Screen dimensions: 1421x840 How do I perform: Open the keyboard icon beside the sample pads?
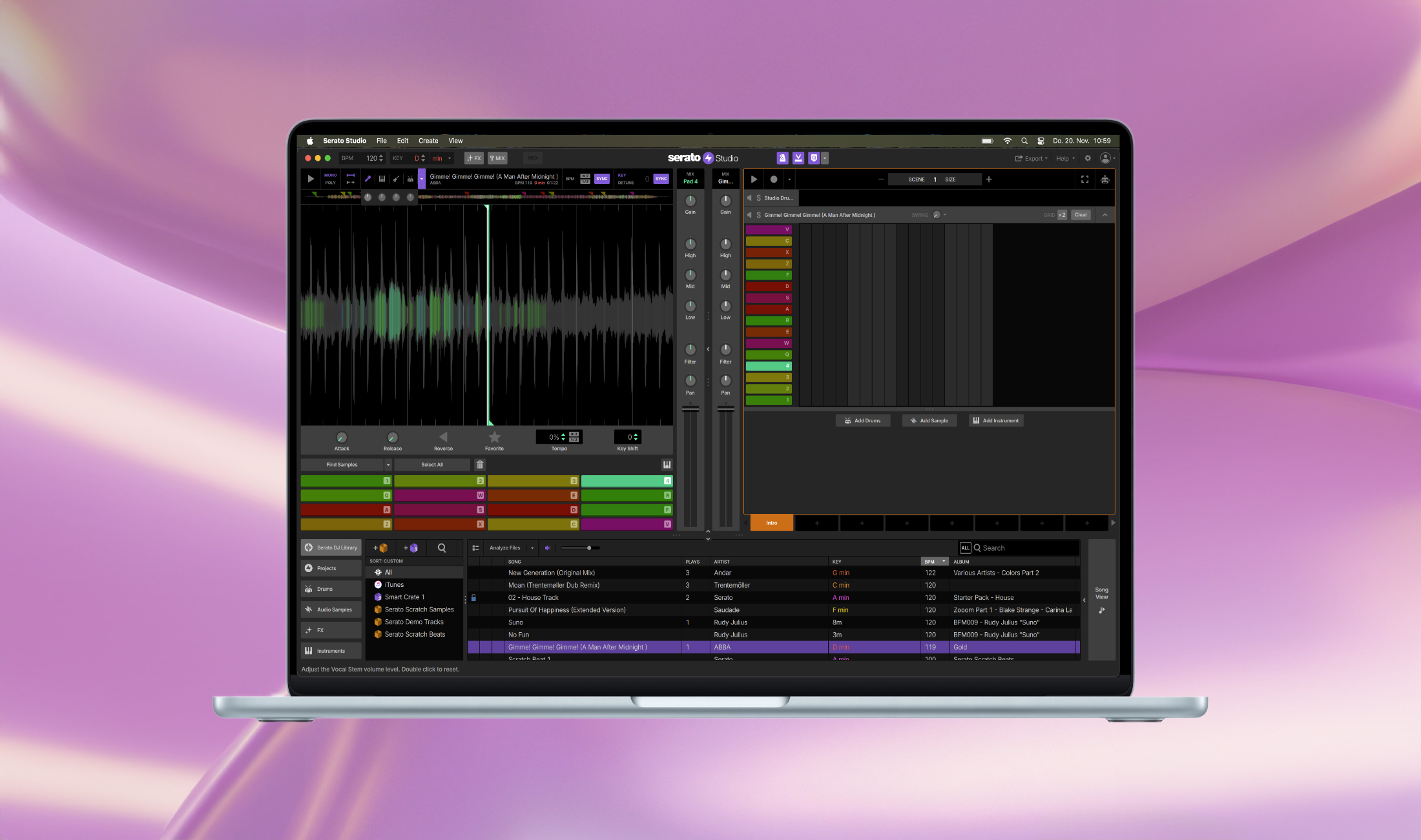[666, 464]
